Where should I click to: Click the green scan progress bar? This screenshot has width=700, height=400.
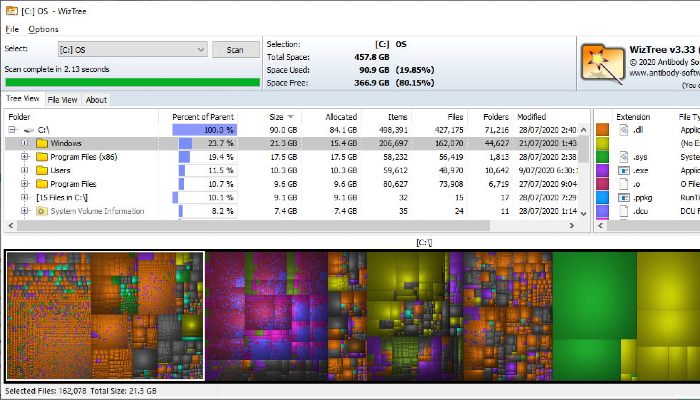tap(133, 83)
